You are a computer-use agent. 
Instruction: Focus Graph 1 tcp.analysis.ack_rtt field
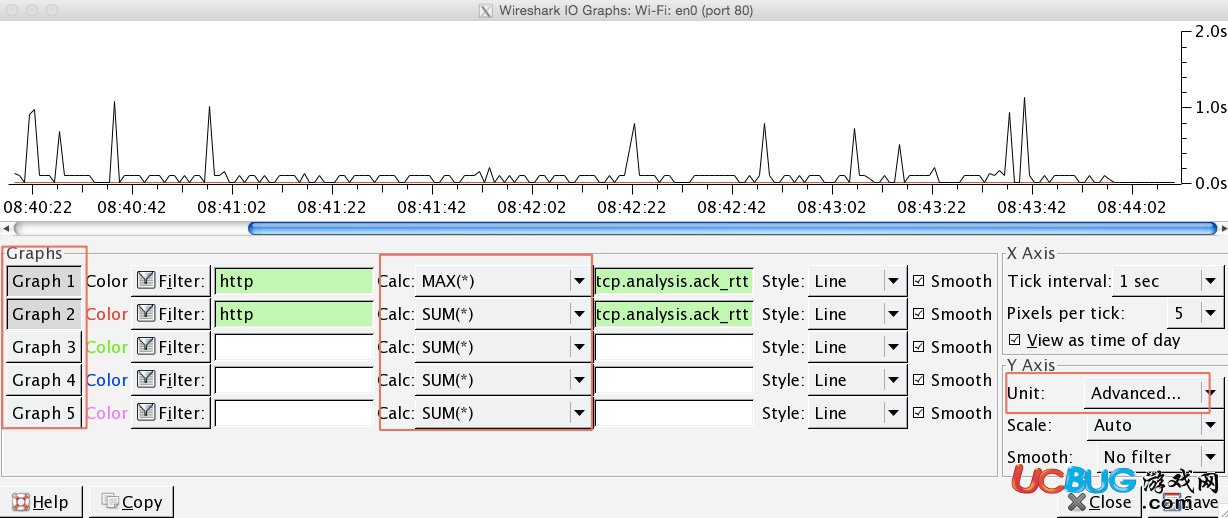coord(674,281)
